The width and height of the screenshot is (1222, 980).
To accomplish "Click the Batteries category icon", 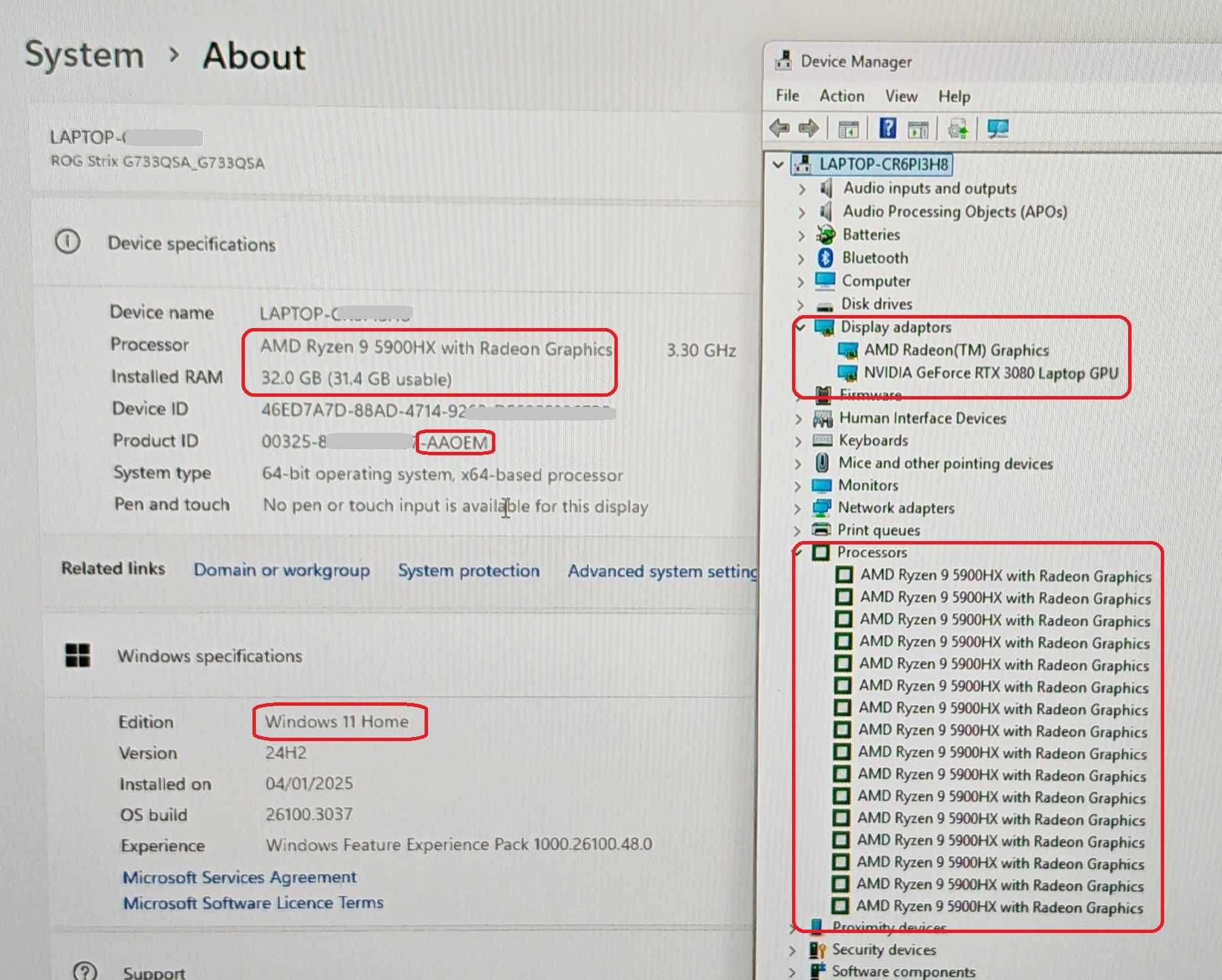I will coord(825,235).
